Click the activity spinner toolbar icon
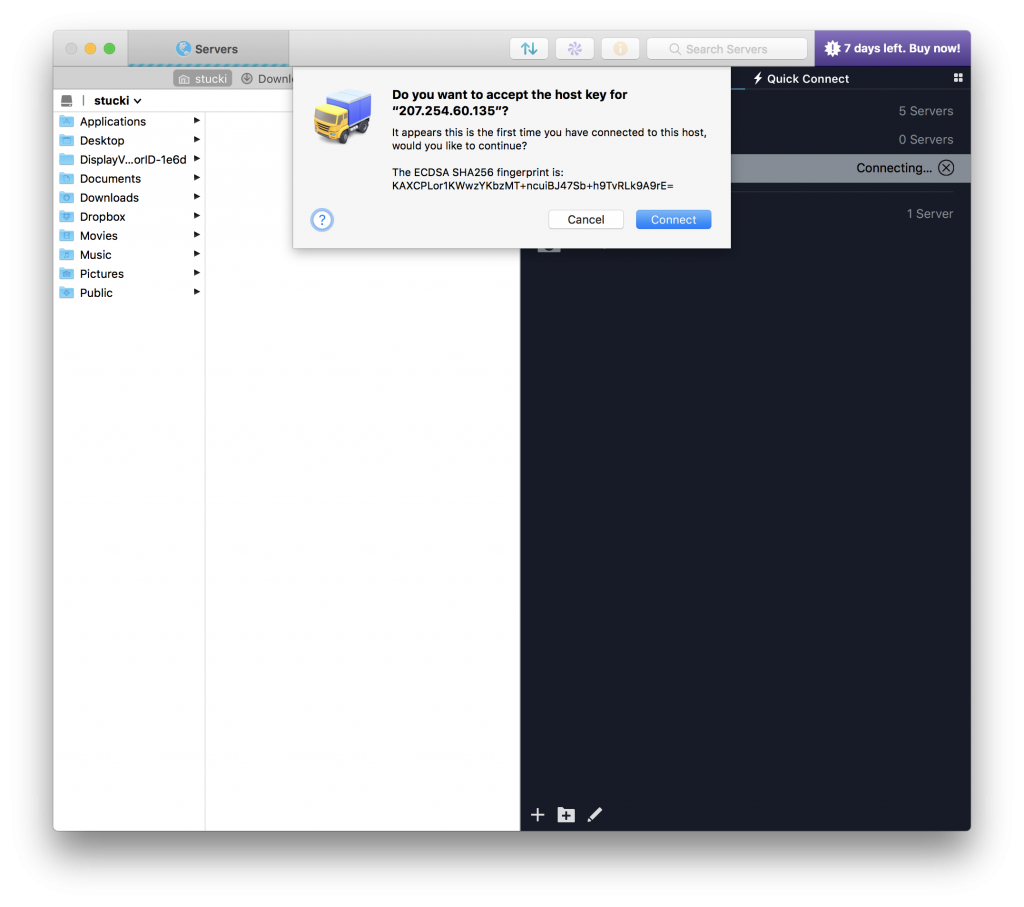Screen dimensions: 1024x907 tap(574, 48)
